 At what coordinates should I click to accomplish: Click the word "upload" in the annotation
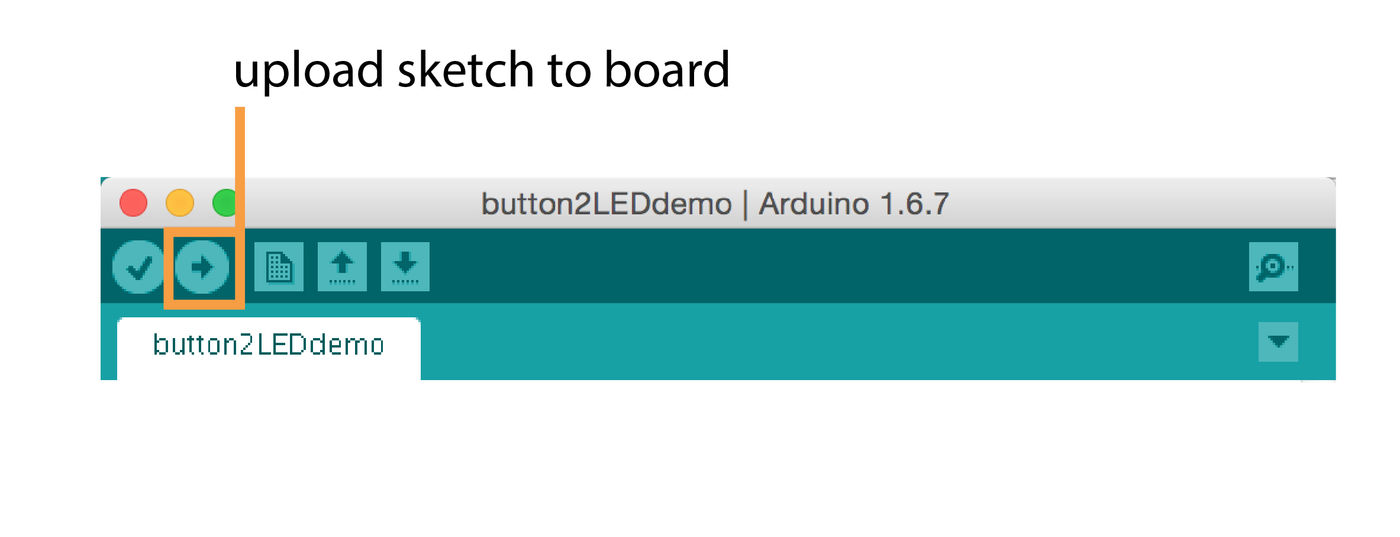[309, 72]
